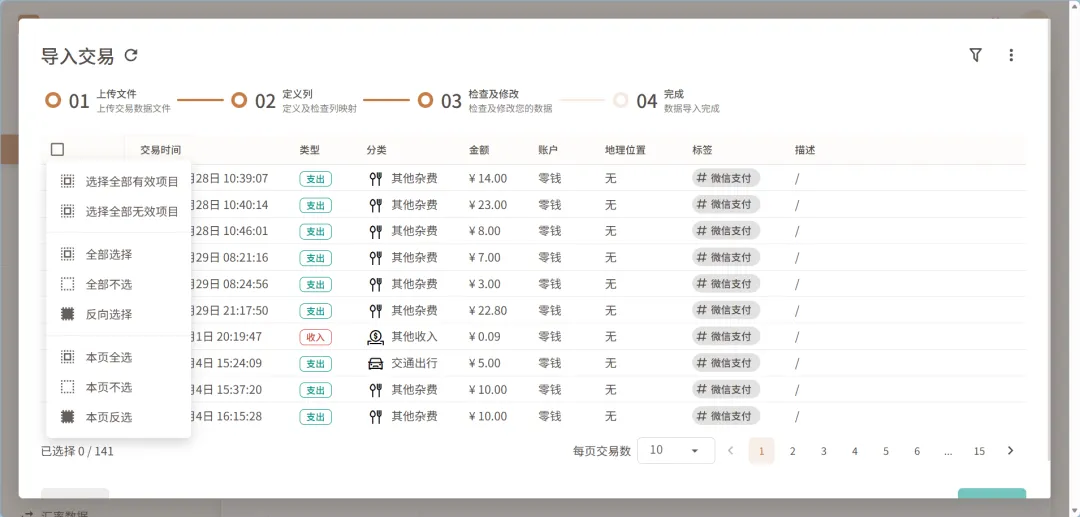This screenshot has width=1080, height=517.
Task: Pick 本页全选 in the dropdown menu
Action: tap(118, 357)
